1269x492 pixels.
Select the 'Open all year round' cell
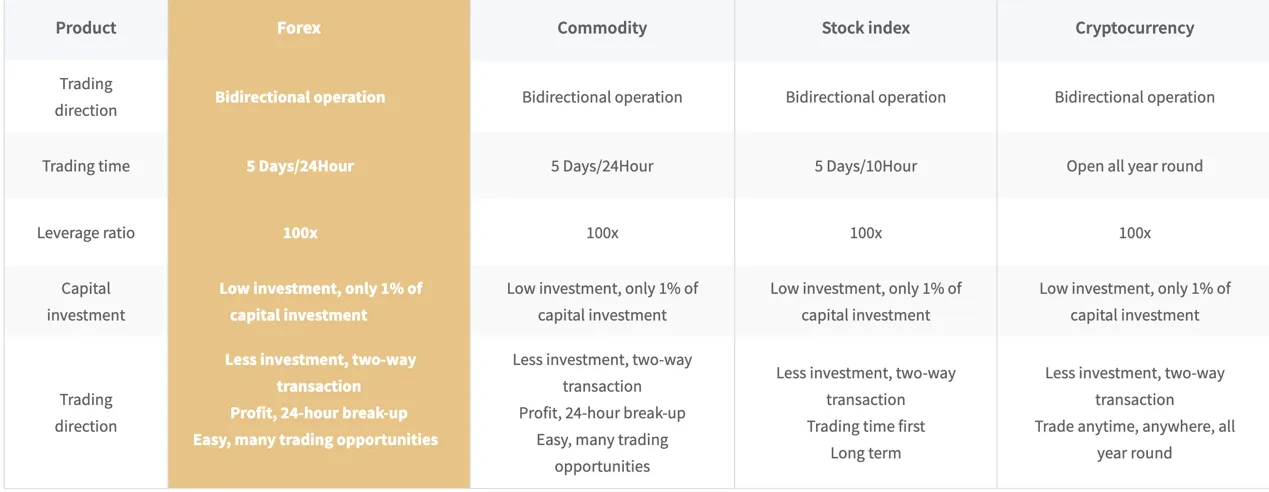(1135, 166)
